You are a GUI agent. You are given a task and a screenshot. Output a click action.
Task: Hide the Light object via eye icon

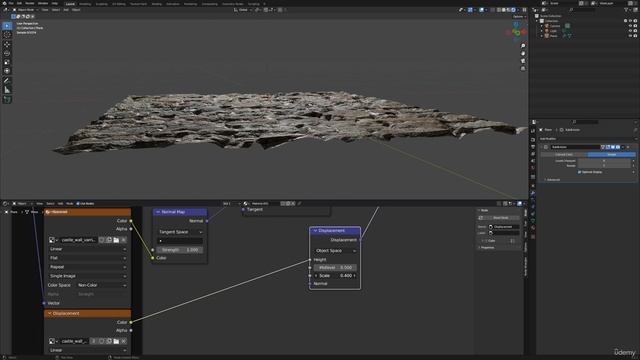tap(630, 31)
